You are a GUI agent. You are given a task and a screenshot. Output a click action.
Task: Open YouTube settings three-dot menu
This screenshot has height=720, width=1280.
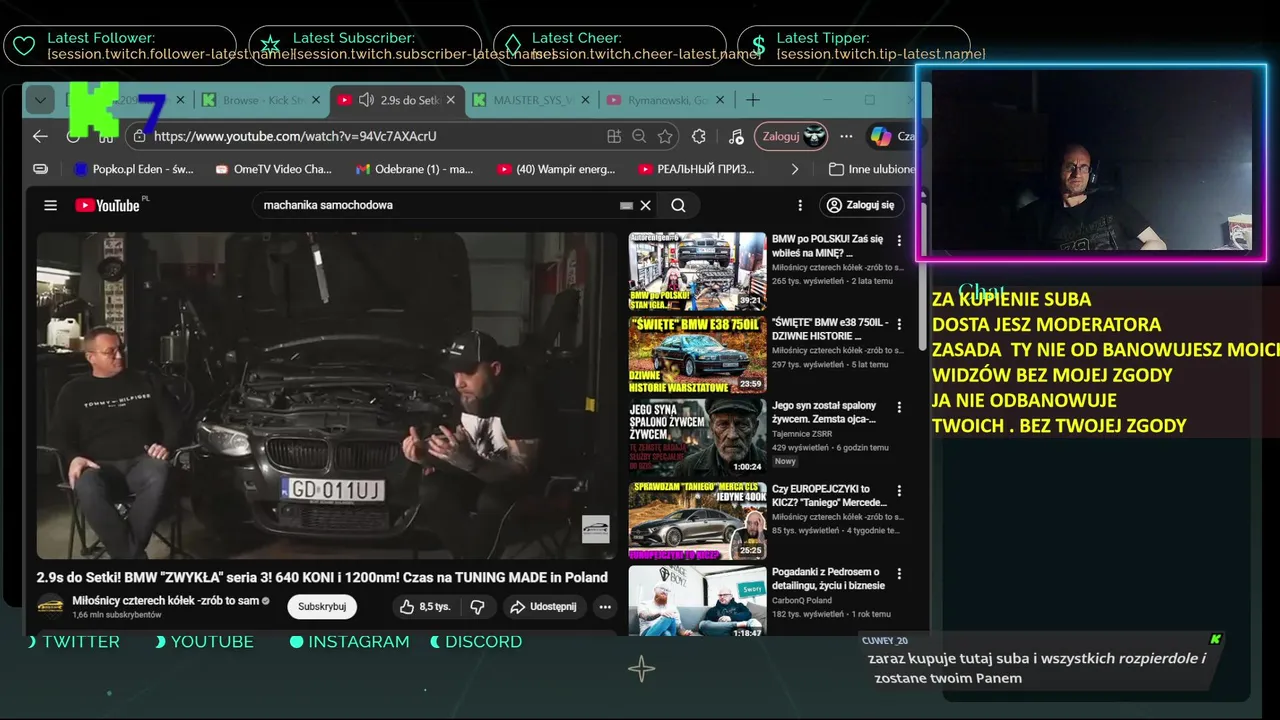(799, 205)
